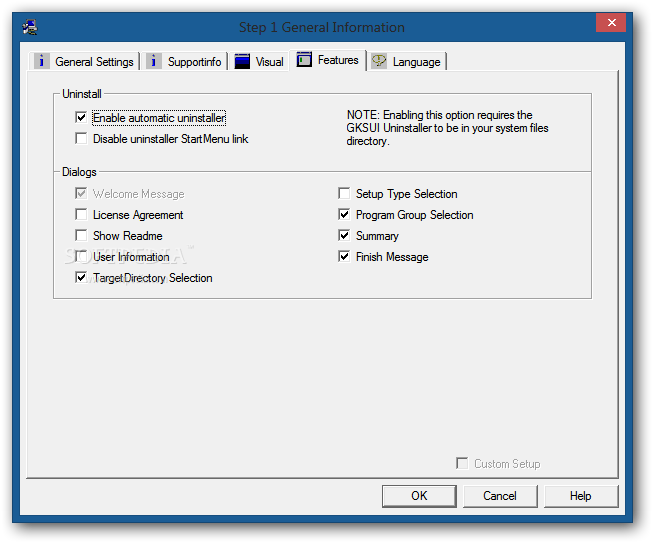Click the Supportinfo tab info icon
Viewport: 653px width, 543px height.
tap(154, 62)
